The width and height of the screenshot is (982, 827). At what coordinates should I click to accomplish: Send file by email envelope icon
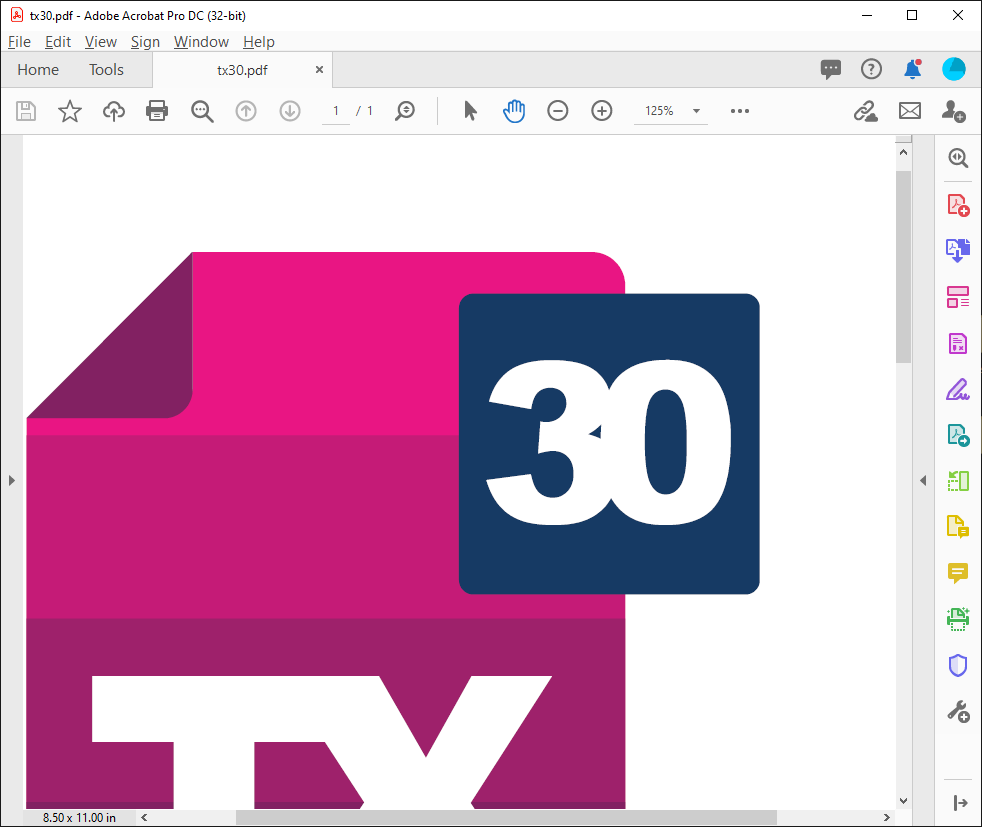coord(909,111)
